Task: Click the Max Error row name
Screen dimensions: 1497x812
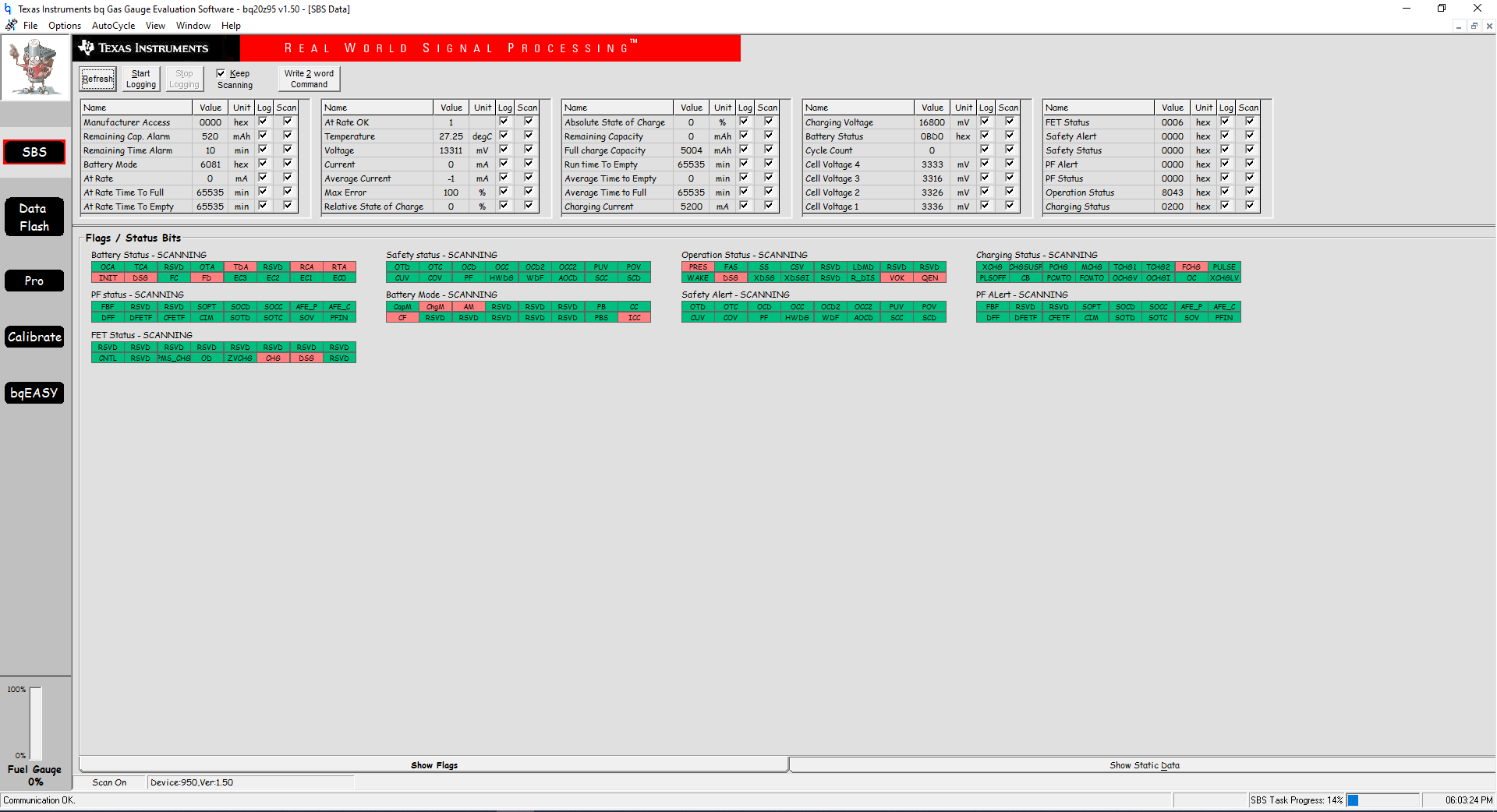Action: [x=345, y=192]
